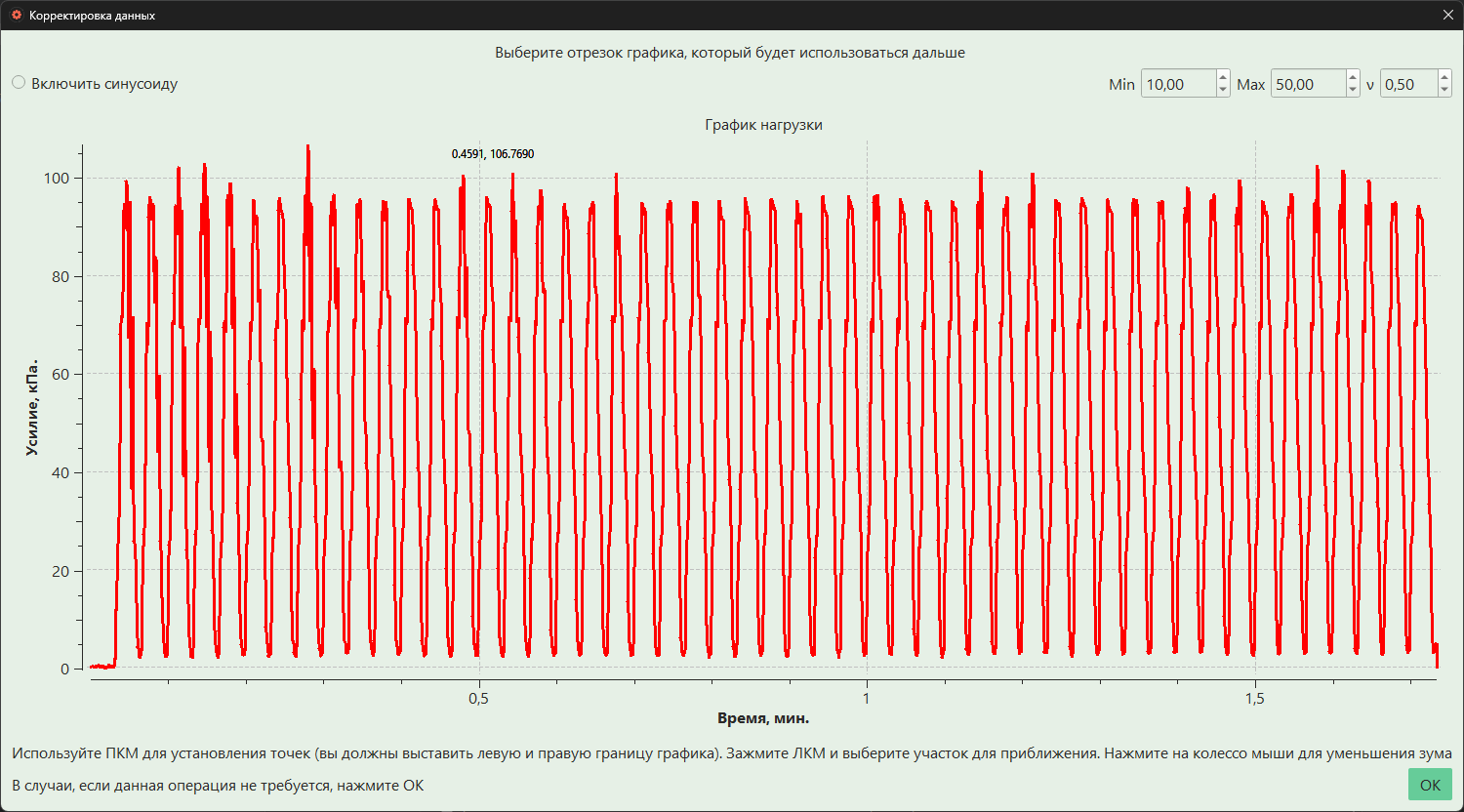
Task: Close the Корректировка данных window
Action: 1447,16
